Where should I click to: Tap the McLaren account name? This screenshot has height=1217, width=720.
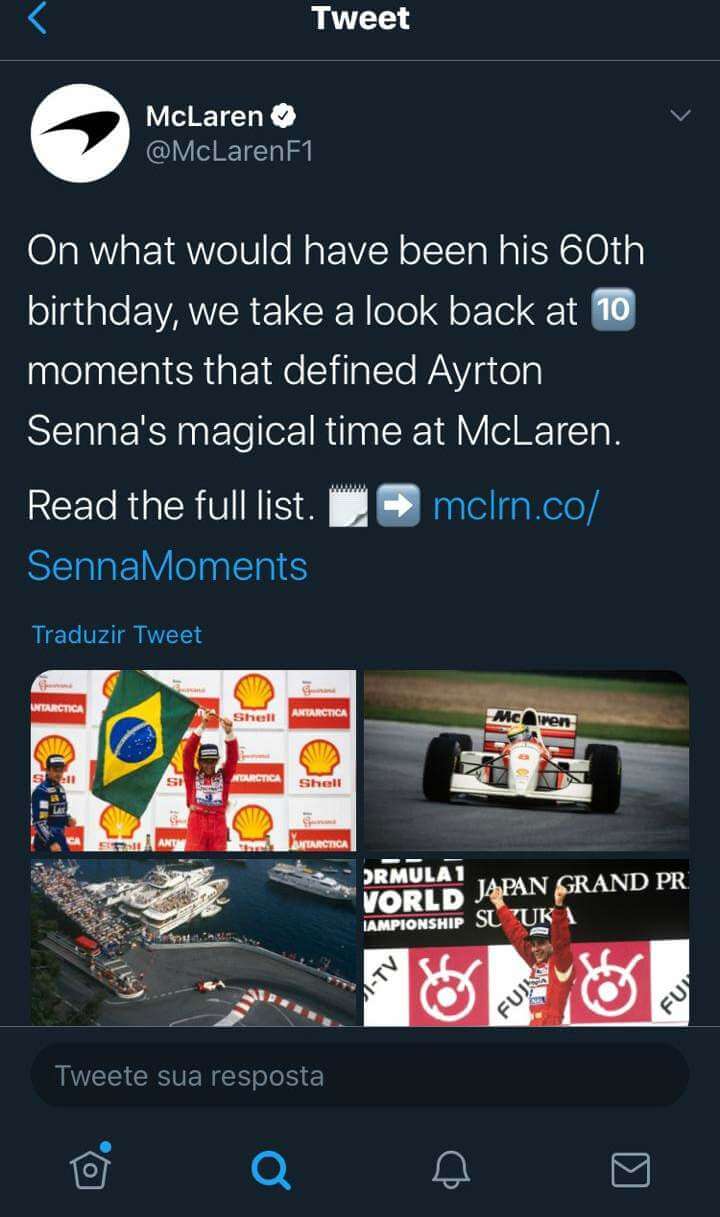pyautogui.click(x=204, y=116)
